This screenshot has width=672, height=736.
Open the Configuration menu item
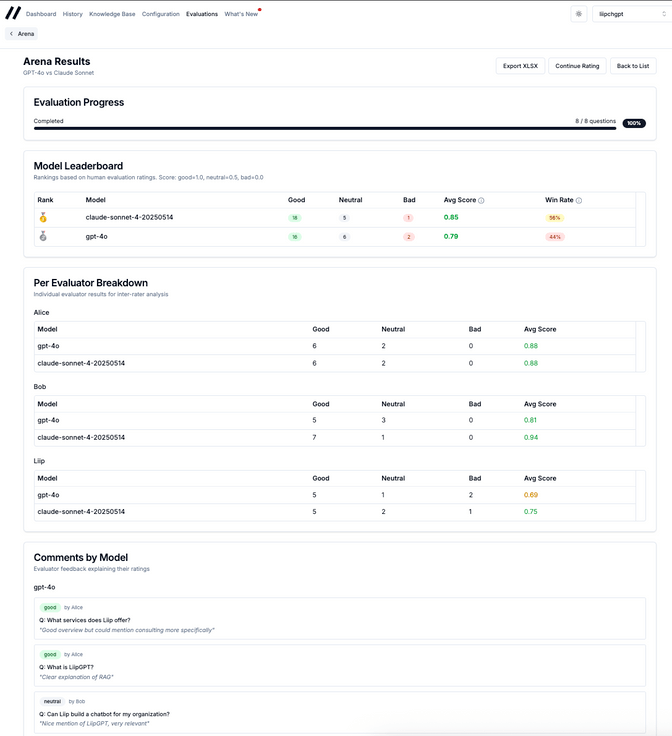pyautogui.click(x=161, y=14)
